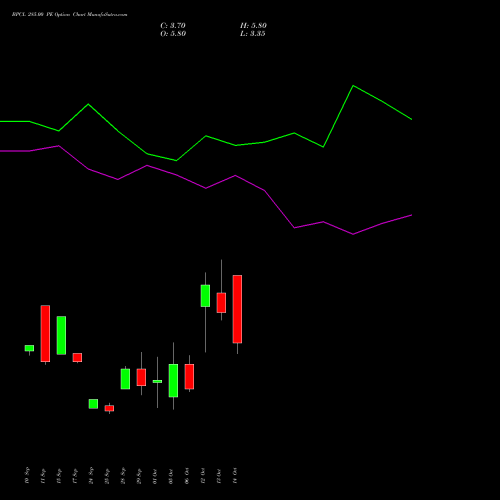Image resolution: width=500 pixels, height=500 pixels.
Task: Click the '11 Sep' date label on the axis
Action: [x=43, y=476]
